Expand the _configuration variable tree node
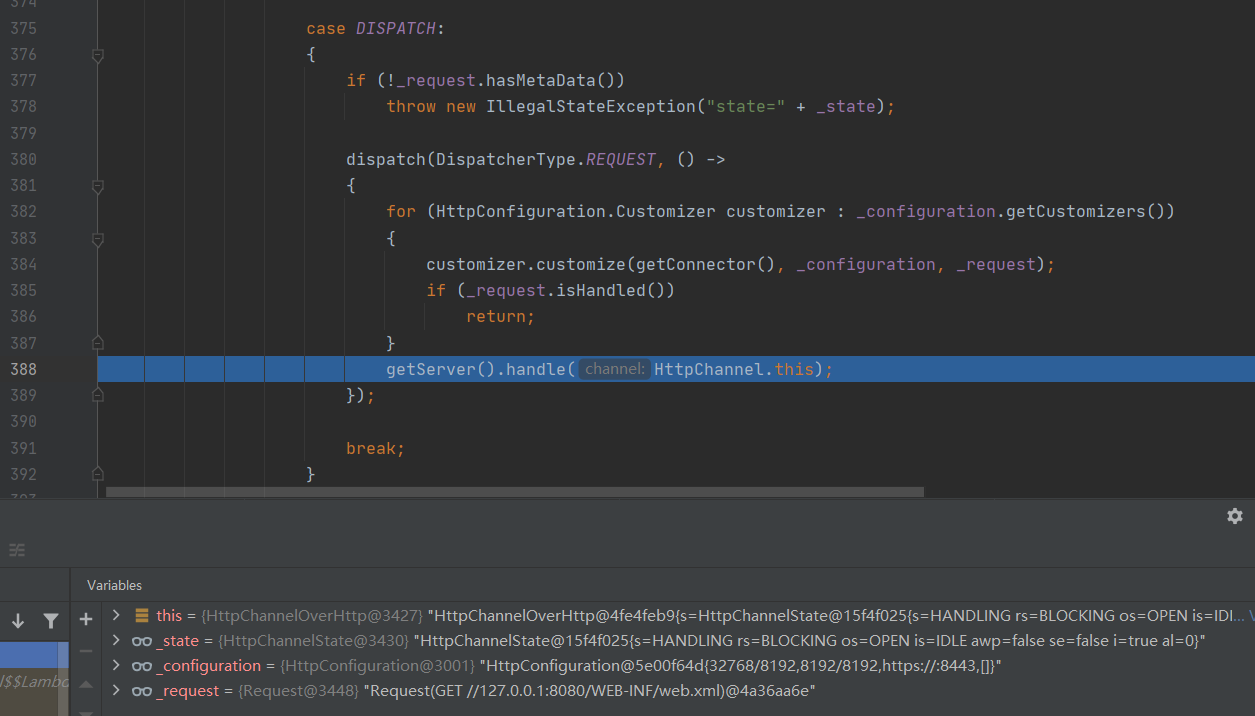 click(116, 666)
